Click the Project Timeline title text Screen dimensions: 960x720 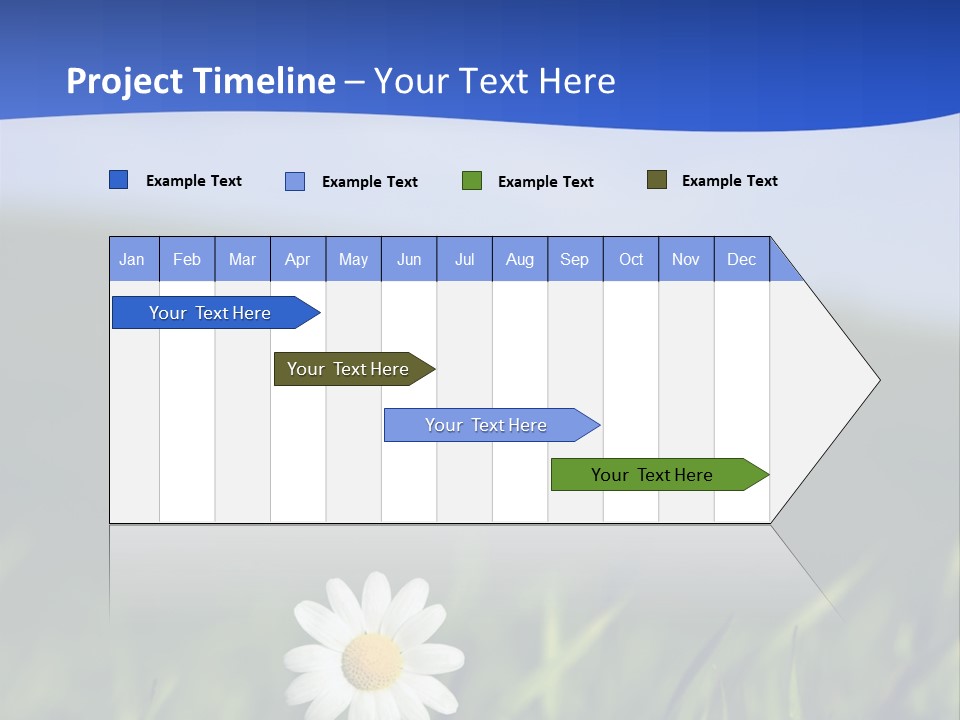pyautogui.click(x=200, y=81)
